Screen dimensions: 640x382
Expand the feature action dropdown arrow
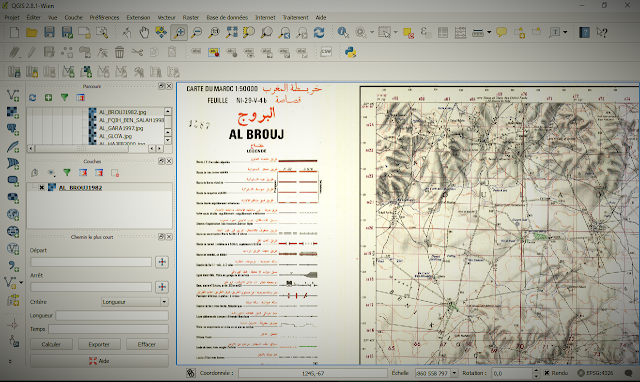point(372,32)
